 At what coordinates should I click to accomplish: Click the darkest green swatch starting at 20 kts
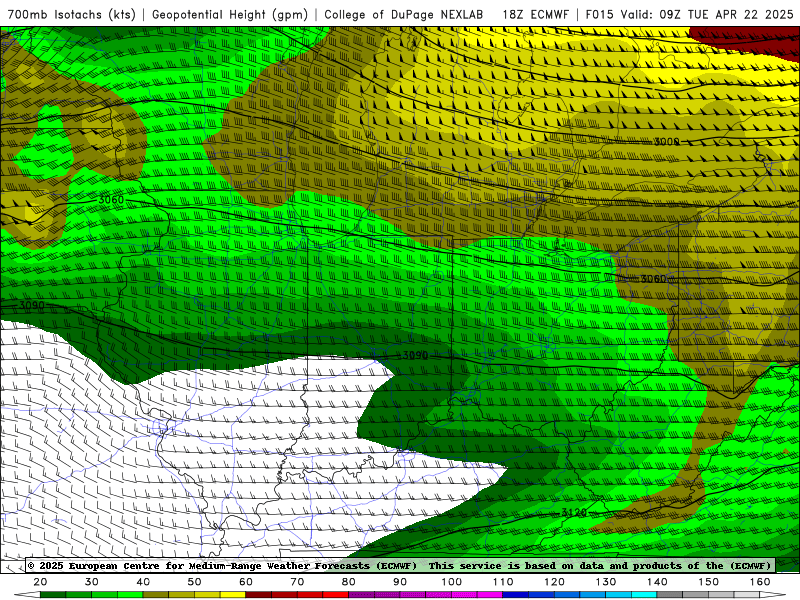click(53, 595)
